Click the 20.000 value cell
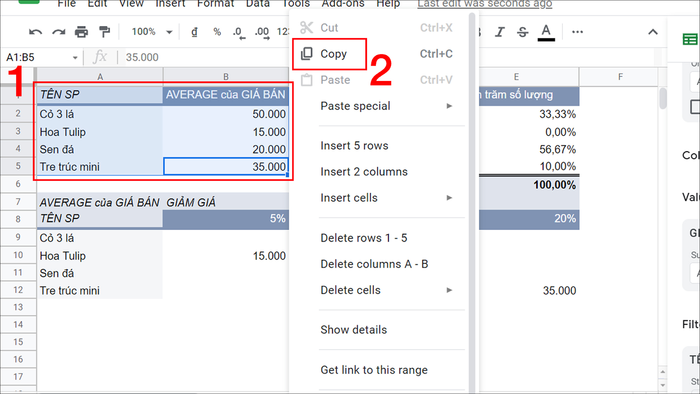The image size is (700, 394). pos(226,149)
